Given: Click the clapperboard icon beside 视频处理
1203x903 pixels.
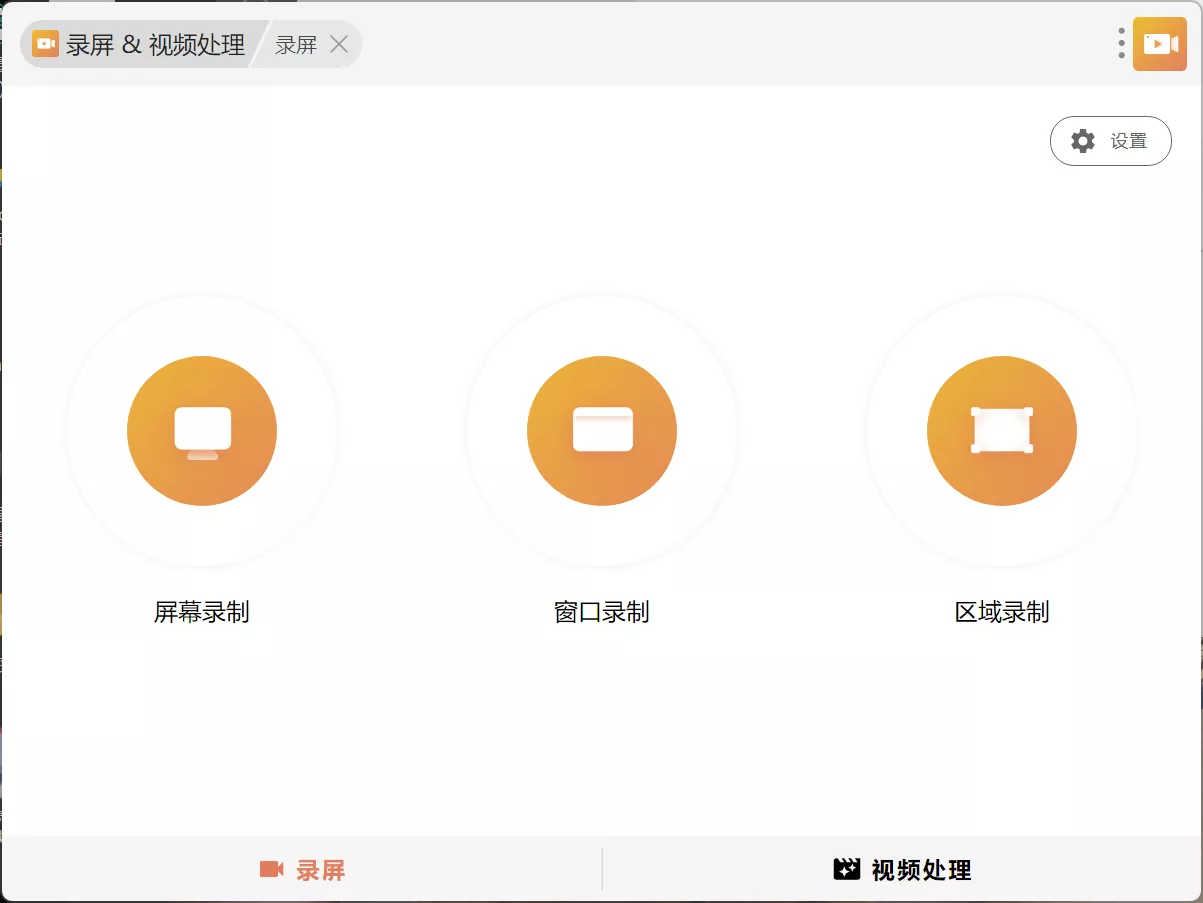Looking at the screenshot, I should [x=847, y=869].
